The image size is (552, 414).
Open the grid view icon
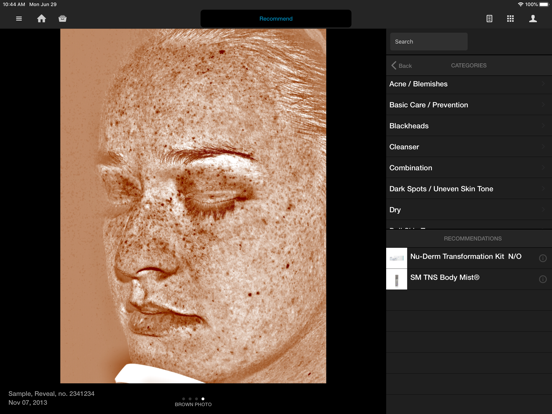[510, 19]
